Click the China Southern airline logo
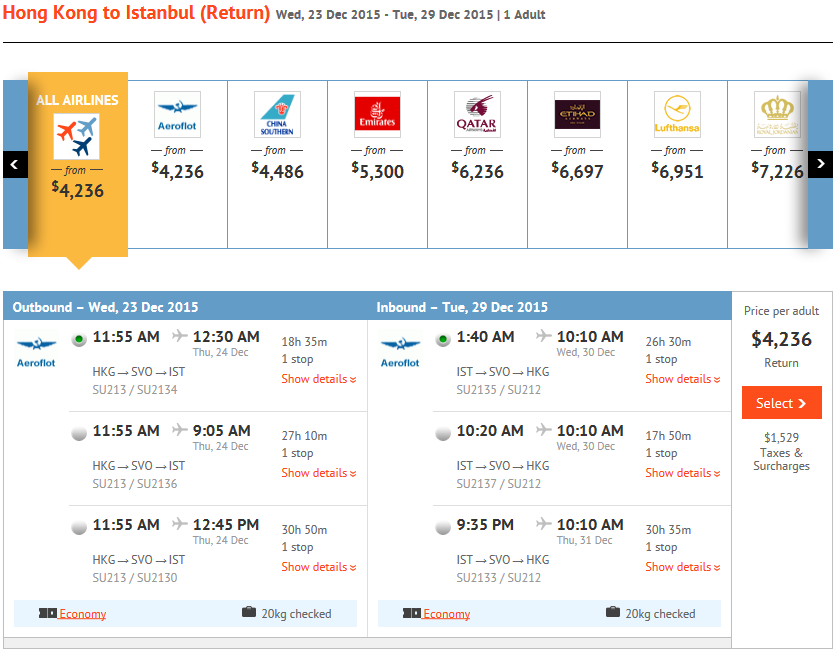 (278, 115)
